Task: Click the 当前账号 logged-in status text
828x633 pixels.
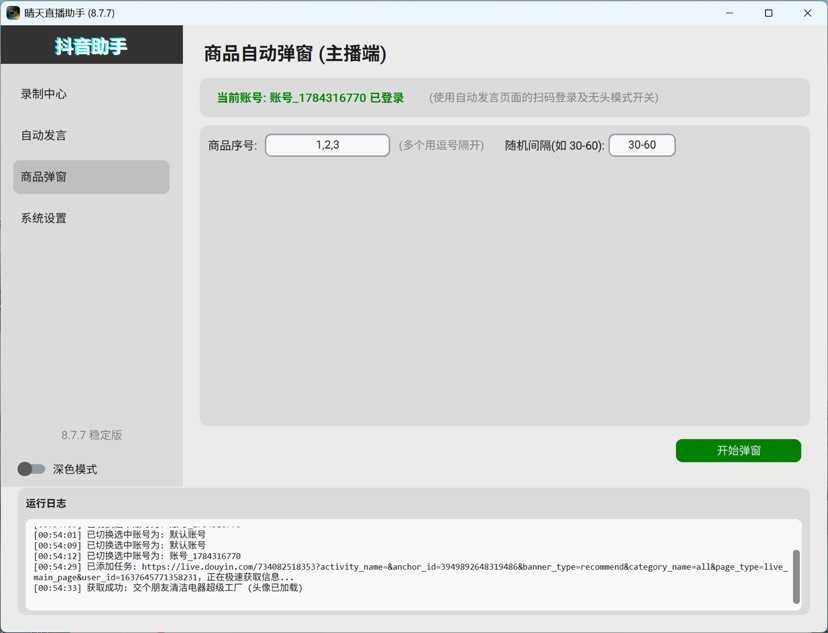Action: (310, 98)
